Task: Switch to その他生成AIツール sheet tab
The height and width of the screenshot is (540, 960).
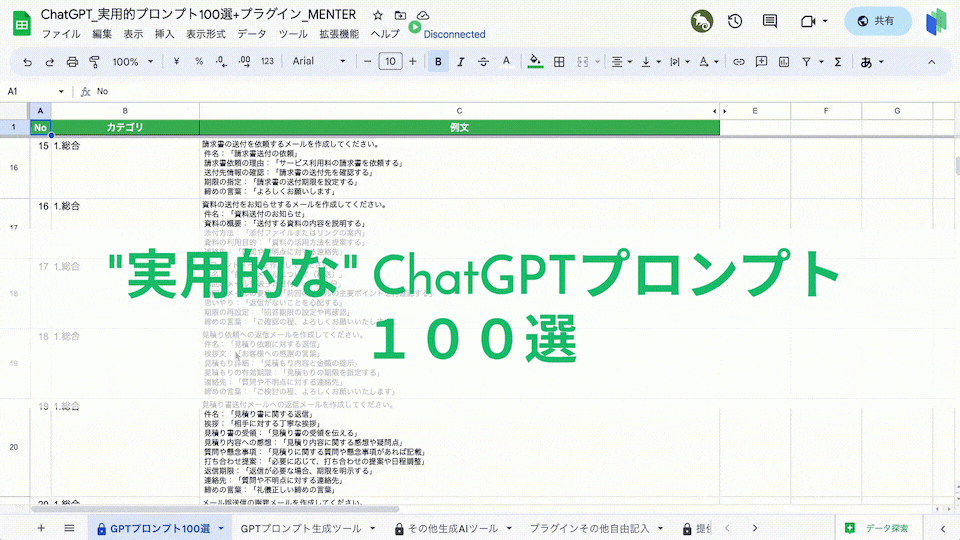Action: (x=452, y=528)
